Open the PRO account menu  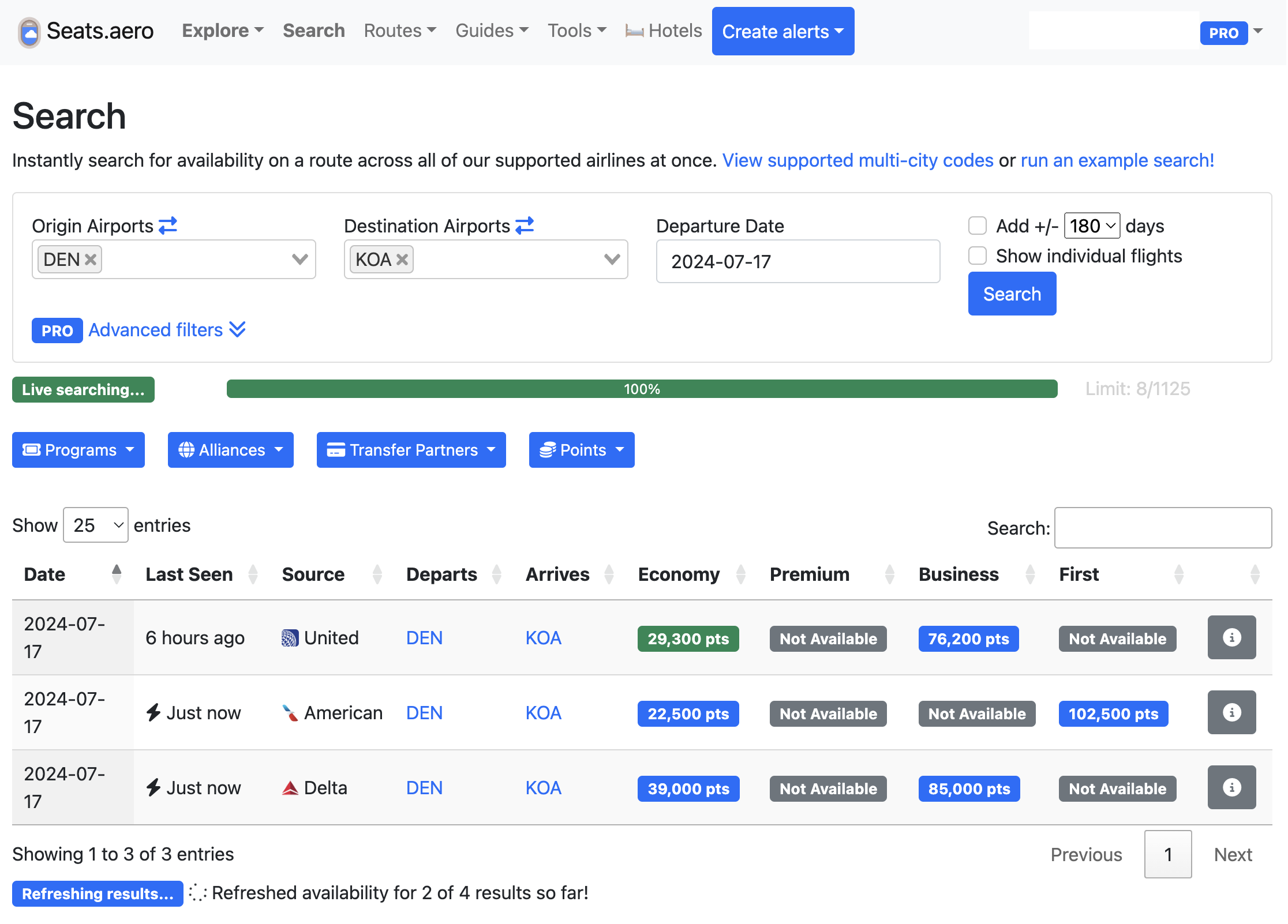coord(1232,32)
